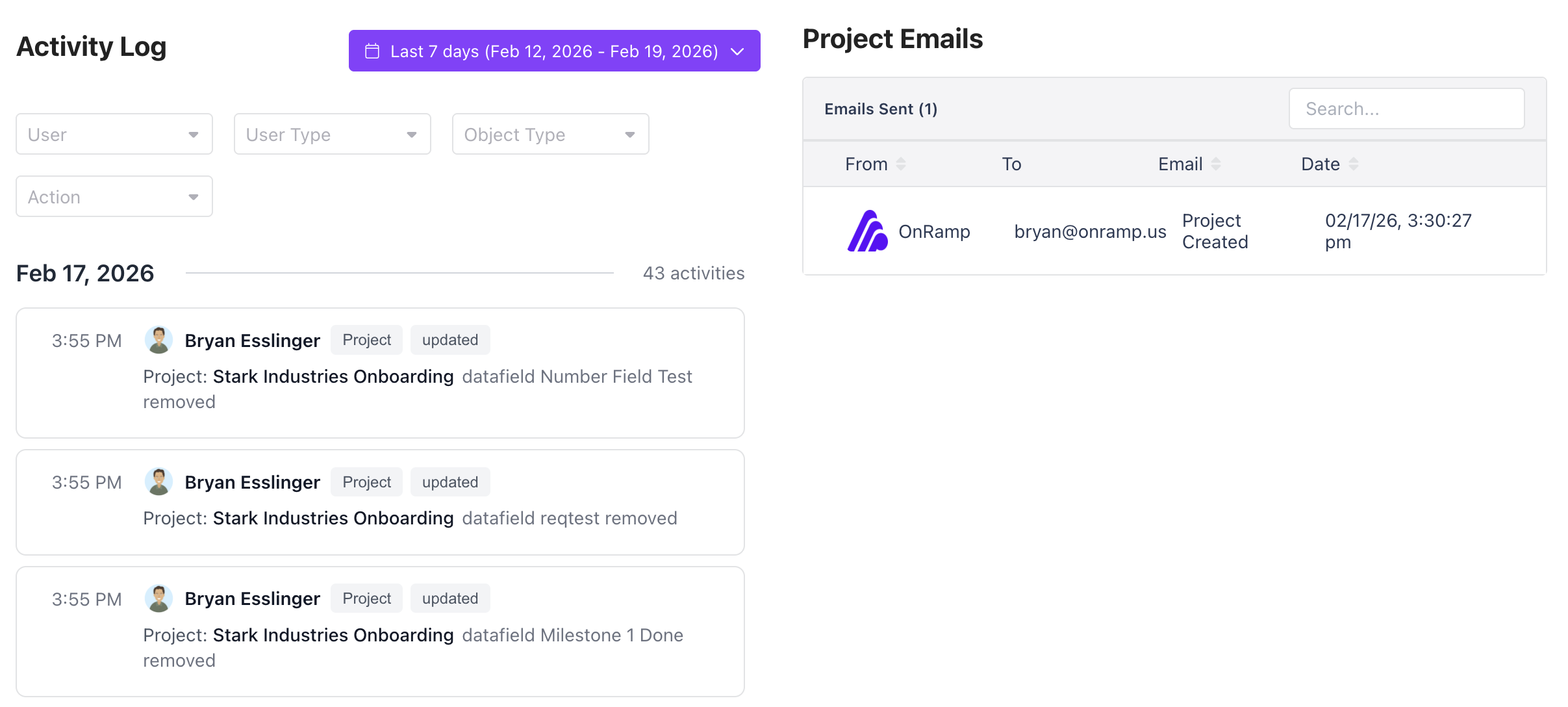Open the User filter dropdown

tap(114, 134)
